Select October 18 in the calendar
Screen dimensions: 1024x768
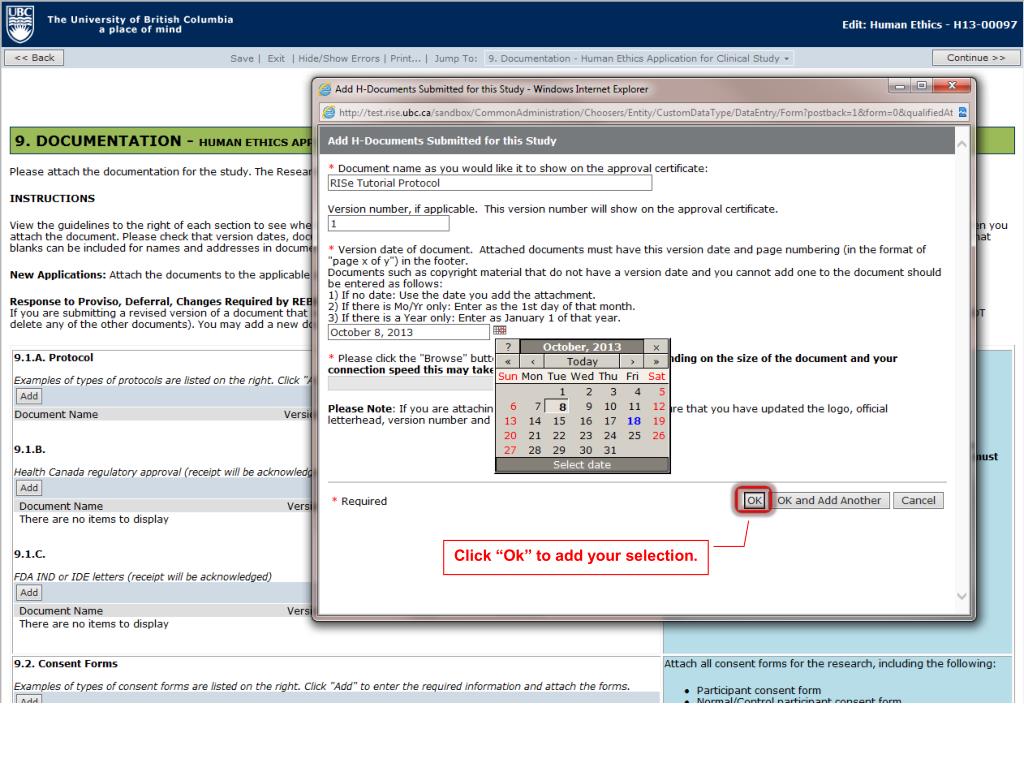coord(633,421)
